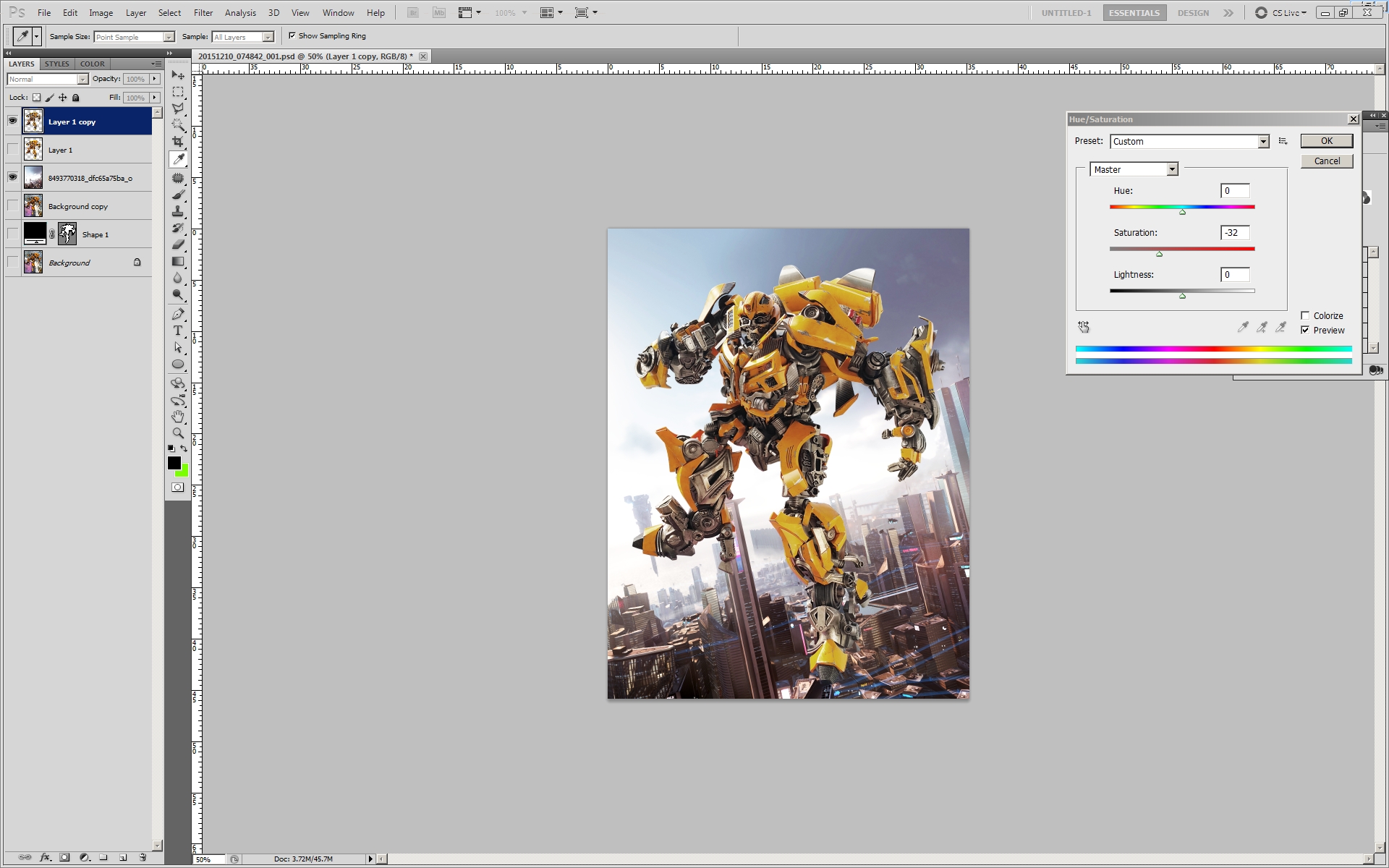
Task: Open the Analysis menu
Action: pyautogui.click(x=240, y=13)
